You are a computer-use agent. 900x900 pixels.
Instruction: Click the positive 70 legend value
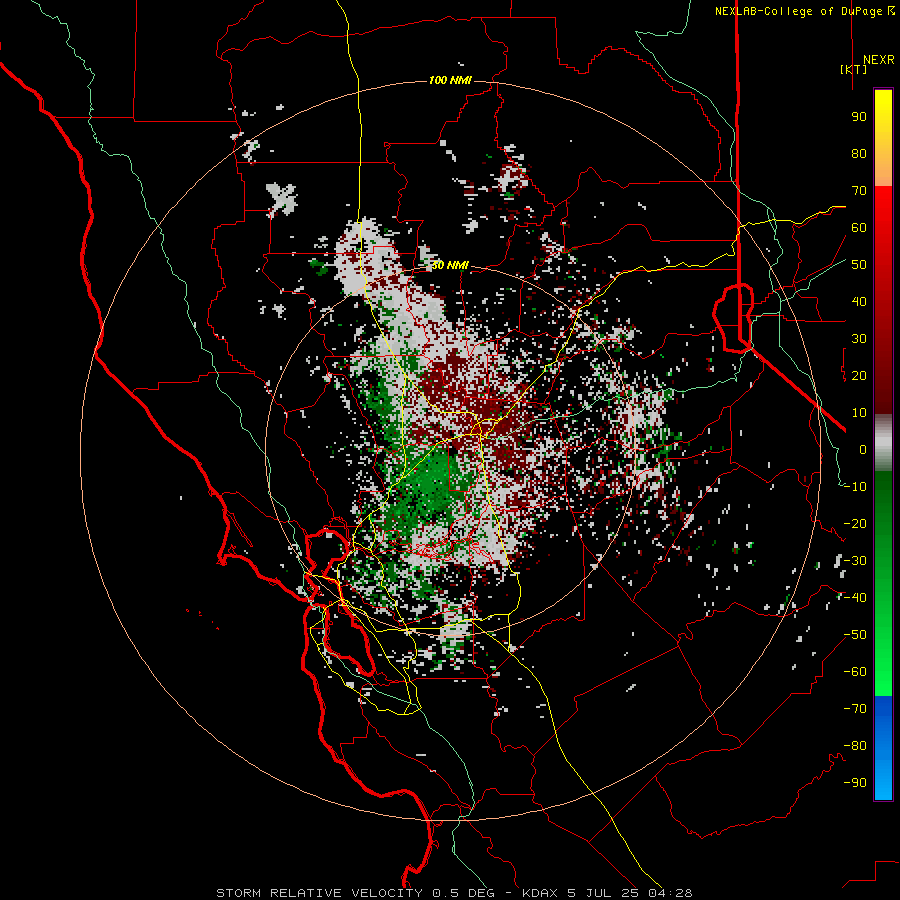click(x=859, y=191)
